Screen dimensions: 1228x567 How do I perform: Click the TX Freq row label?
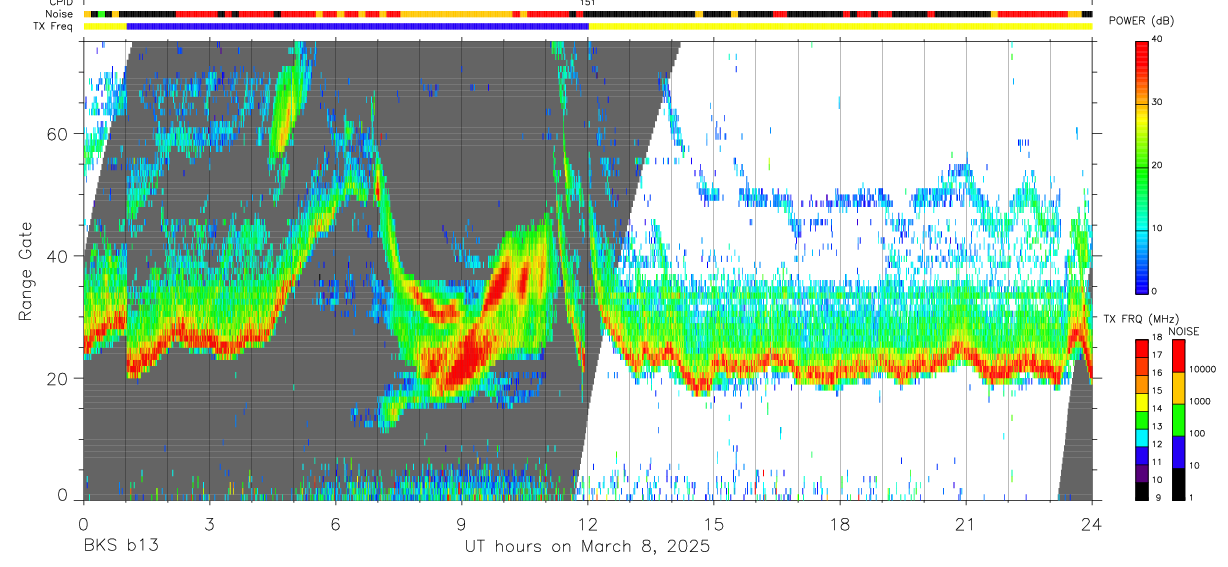pos(53,26)
